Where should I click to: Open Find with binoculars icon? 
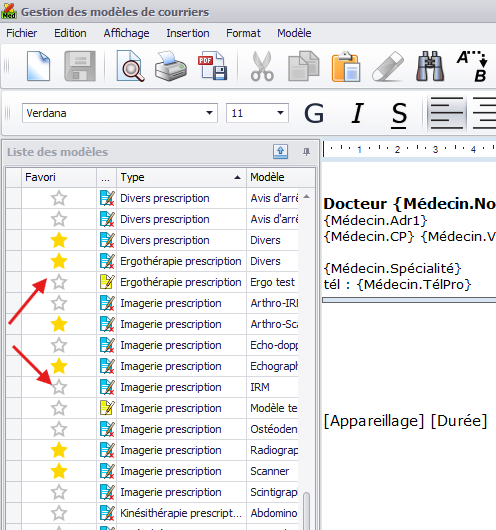click(x=430, y=66)
